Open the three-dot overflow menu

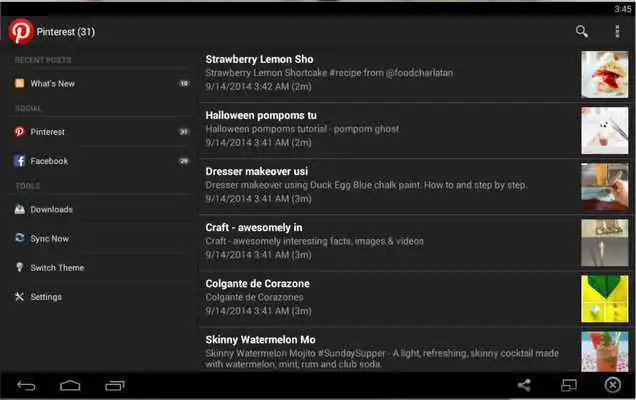tap(617, 31)
